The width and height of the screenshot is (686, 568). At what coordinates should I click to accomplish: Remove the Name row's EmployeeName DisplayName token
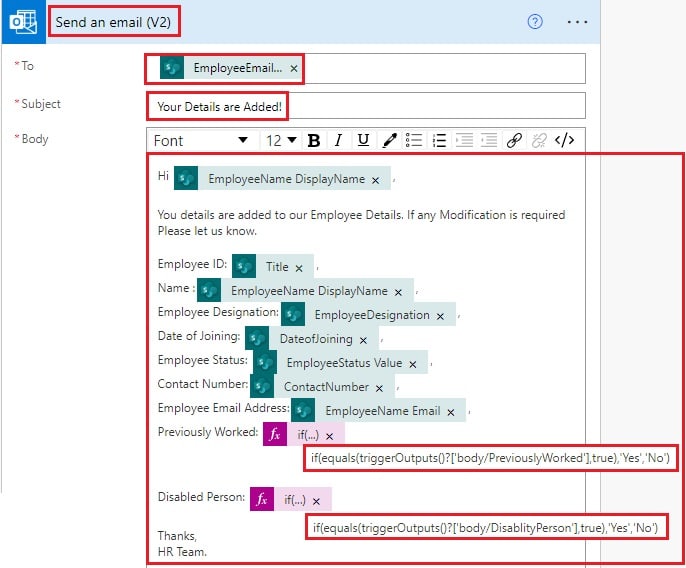(x=398, y=292)
